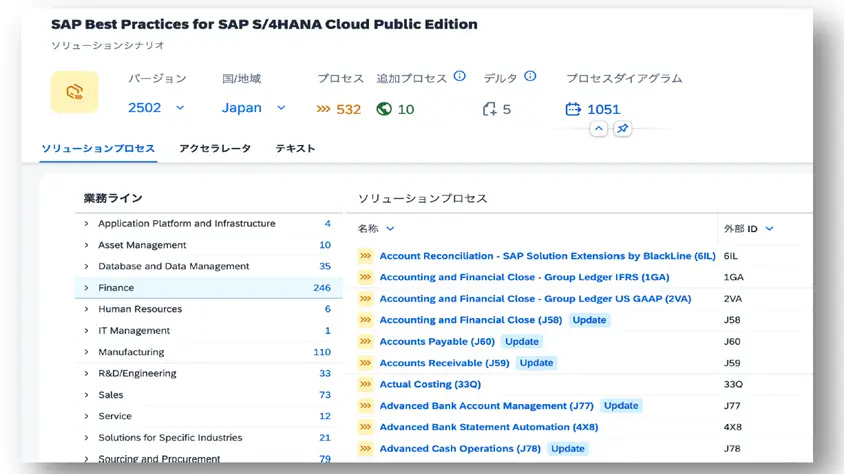Viewport: 844px width, 474px height.
Task: Collapse header using the up chevron button
Action: coord(599,129)
